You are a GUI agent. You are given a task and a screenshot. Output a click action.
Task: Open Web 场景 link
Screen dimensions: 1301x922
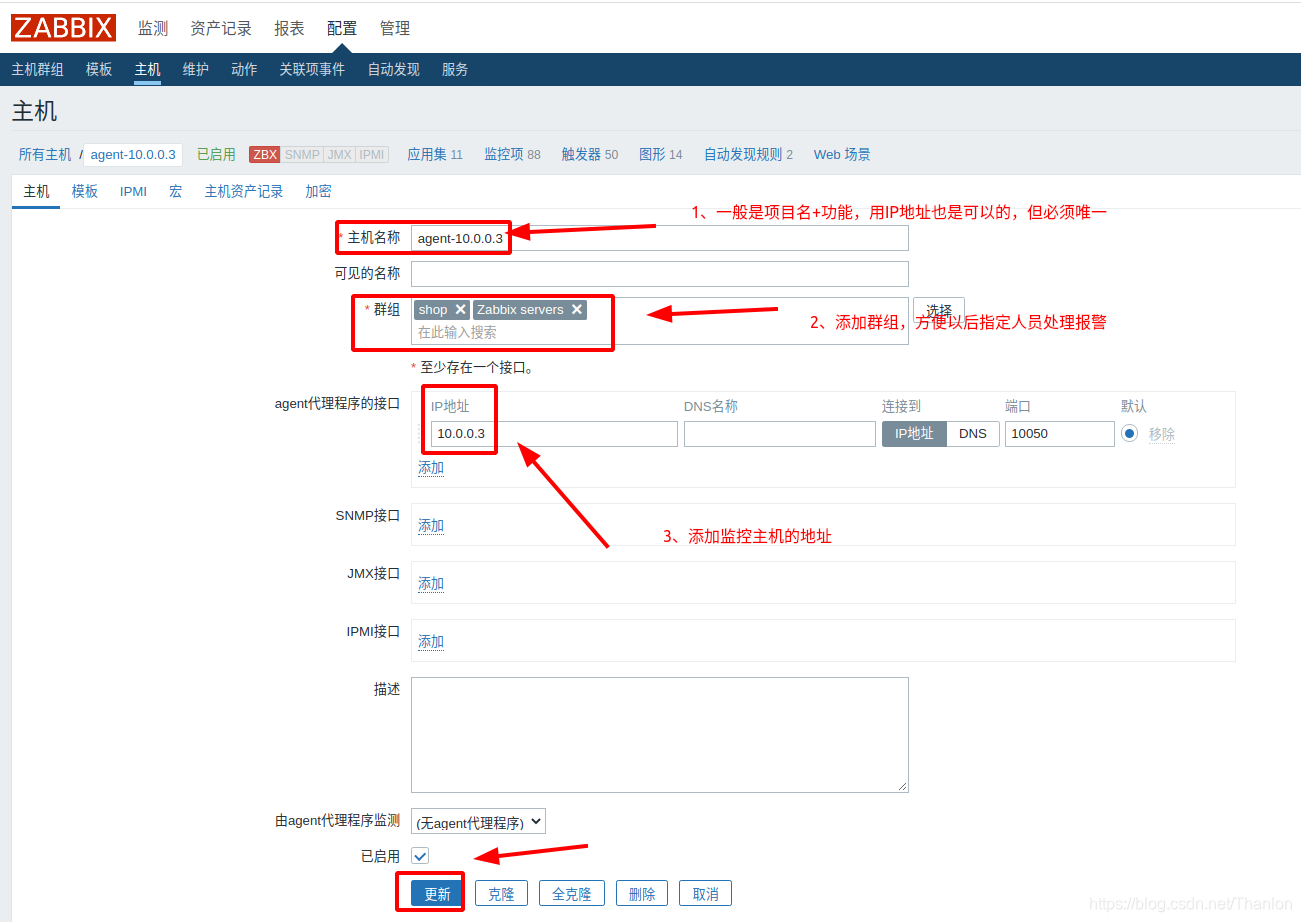click(x=842, y=154)
